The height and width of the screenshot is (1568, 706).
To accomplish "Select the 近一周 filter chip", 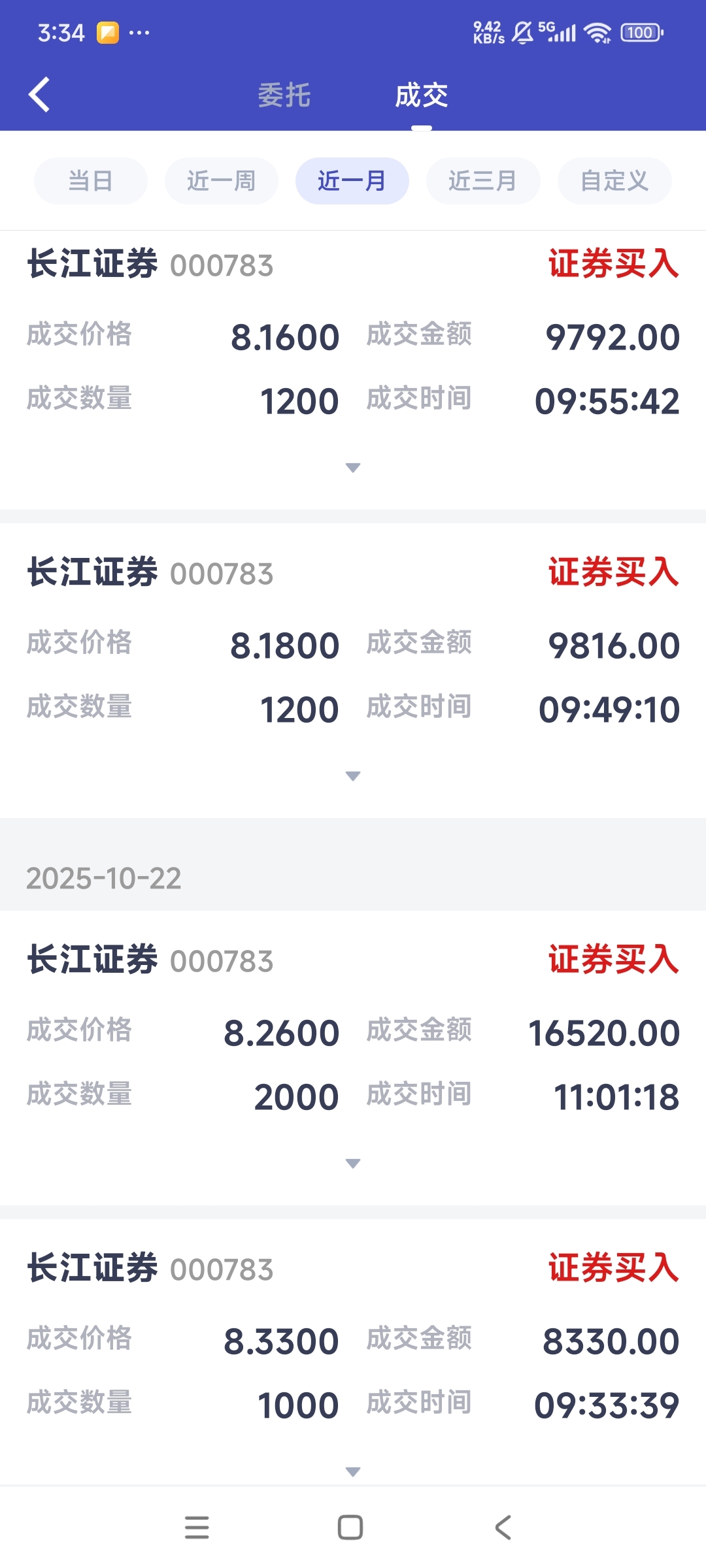I will click(221, 181).
